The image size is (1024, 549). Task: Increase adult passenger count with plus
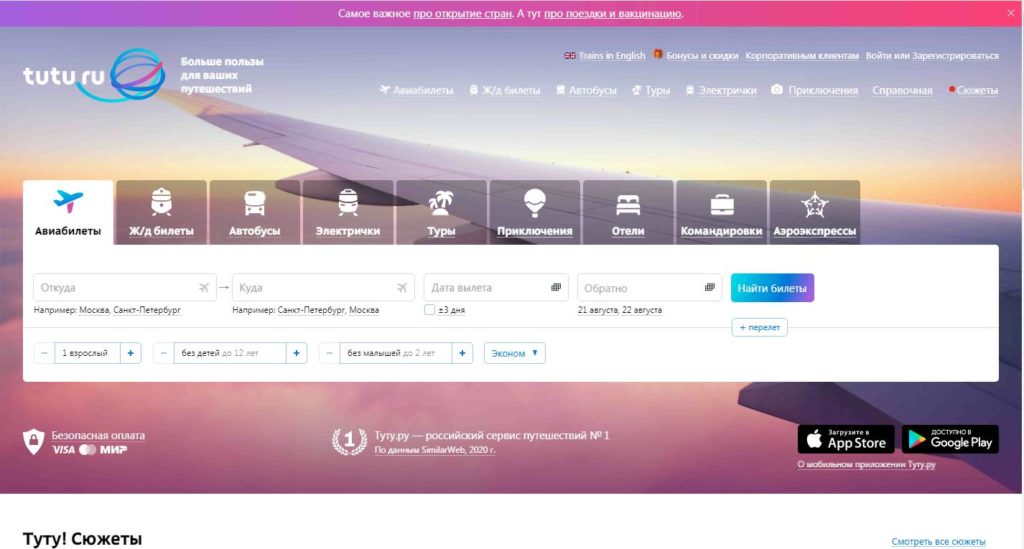(x=132, y=353)
